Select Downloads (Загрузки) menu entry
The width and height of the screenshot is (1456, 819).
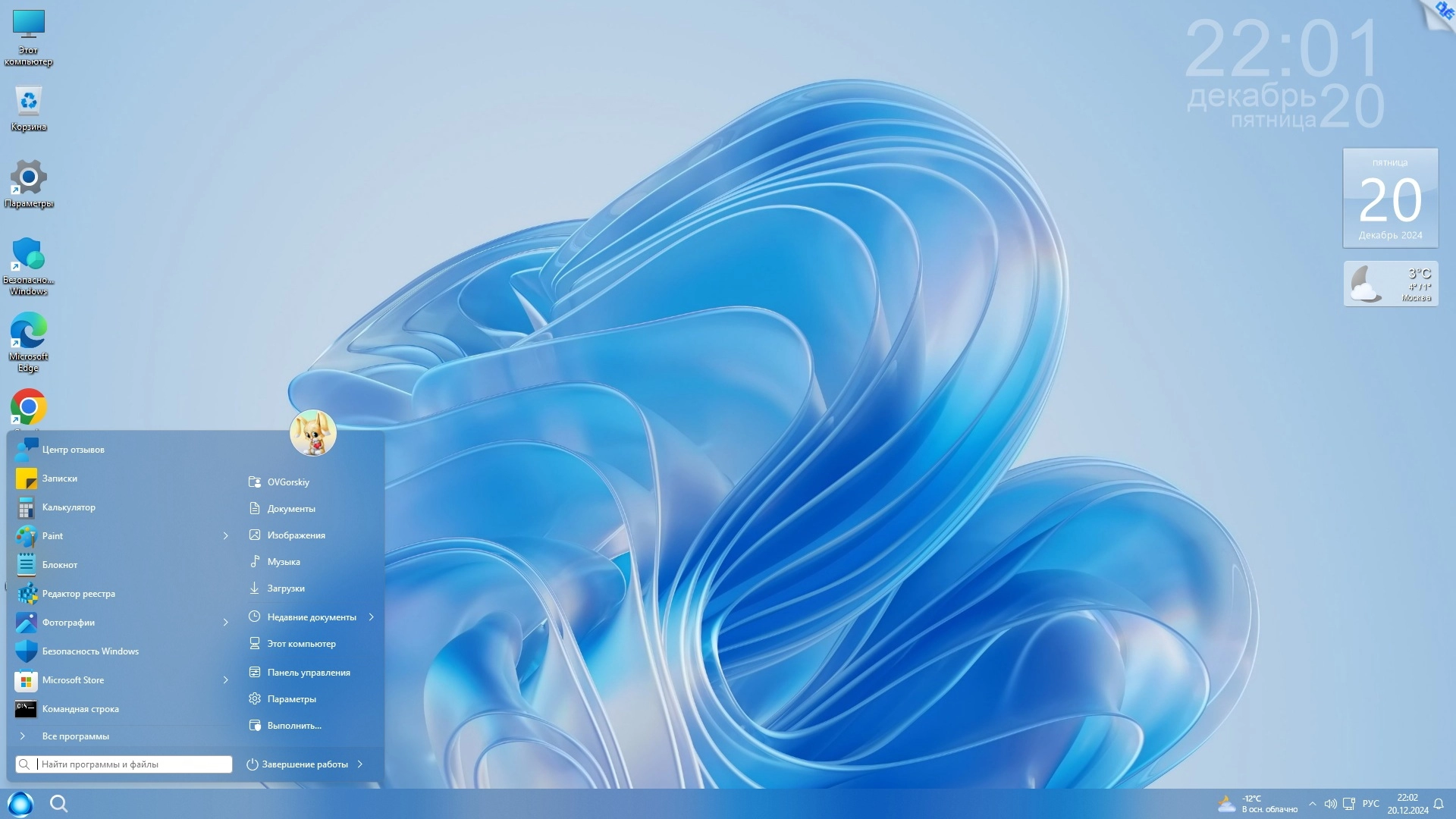point(285,588)
